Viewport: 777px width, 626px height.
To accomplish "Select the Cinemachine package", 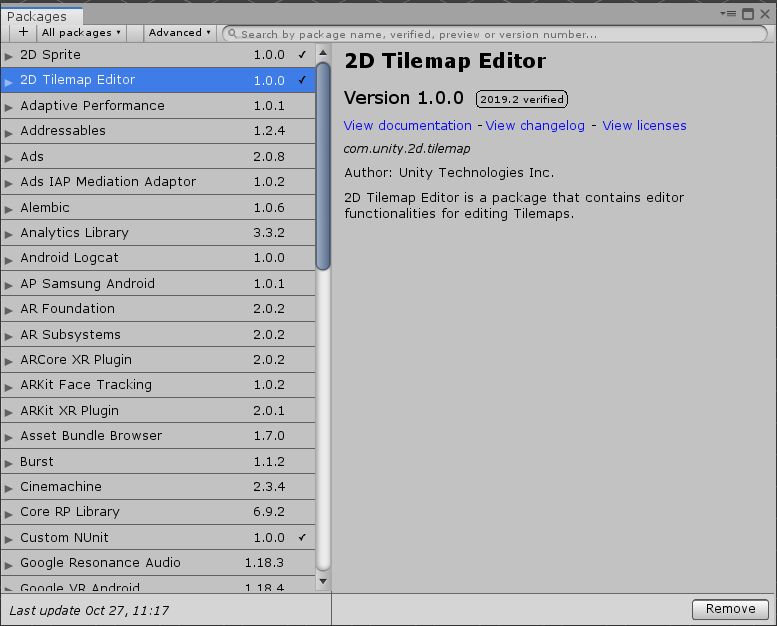I will [x=158, y=487].
